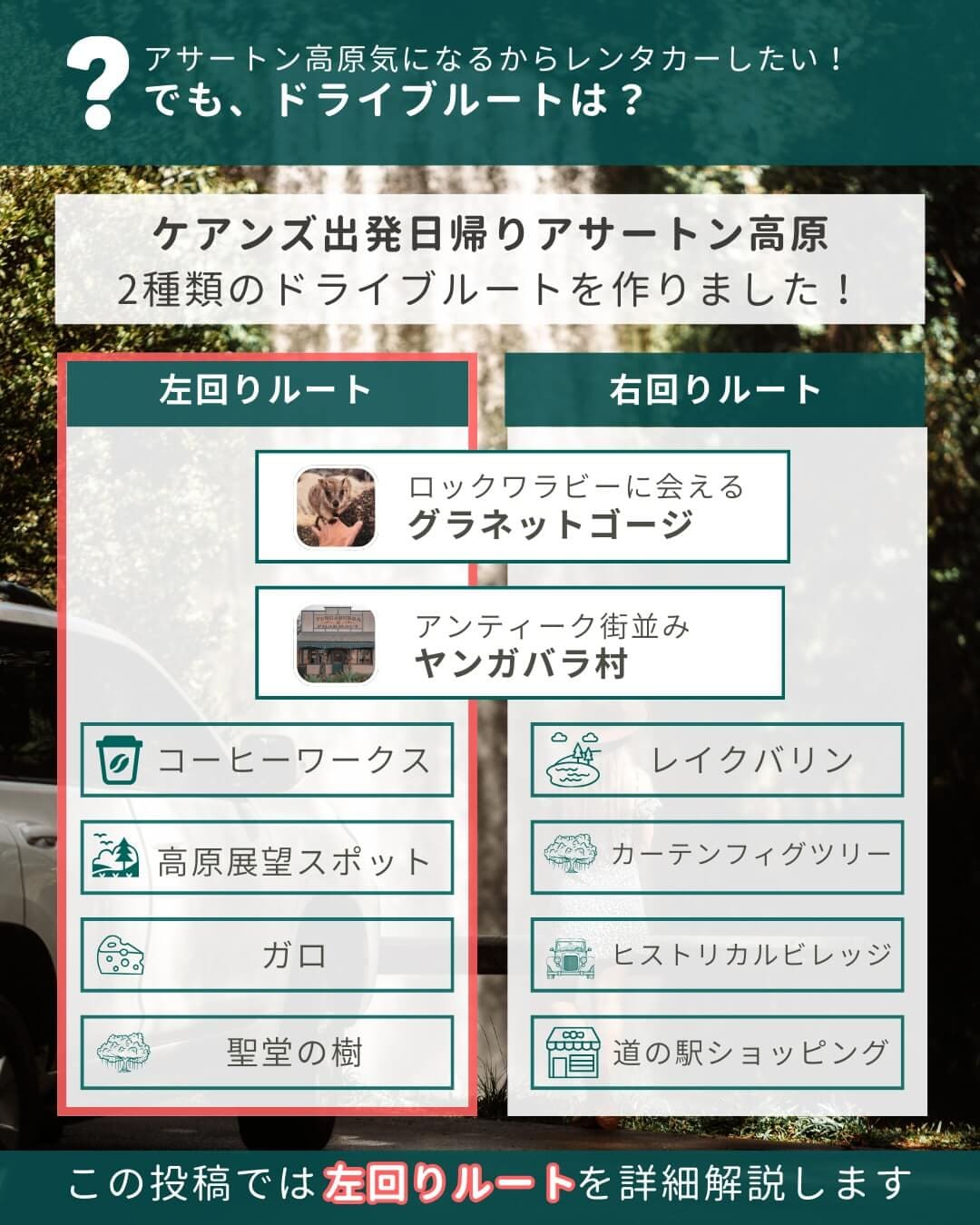Viewport: 980px width, 1225px height.
Task: Click the fig tree icon beside 聖堂の樹
Action: 122,1053
